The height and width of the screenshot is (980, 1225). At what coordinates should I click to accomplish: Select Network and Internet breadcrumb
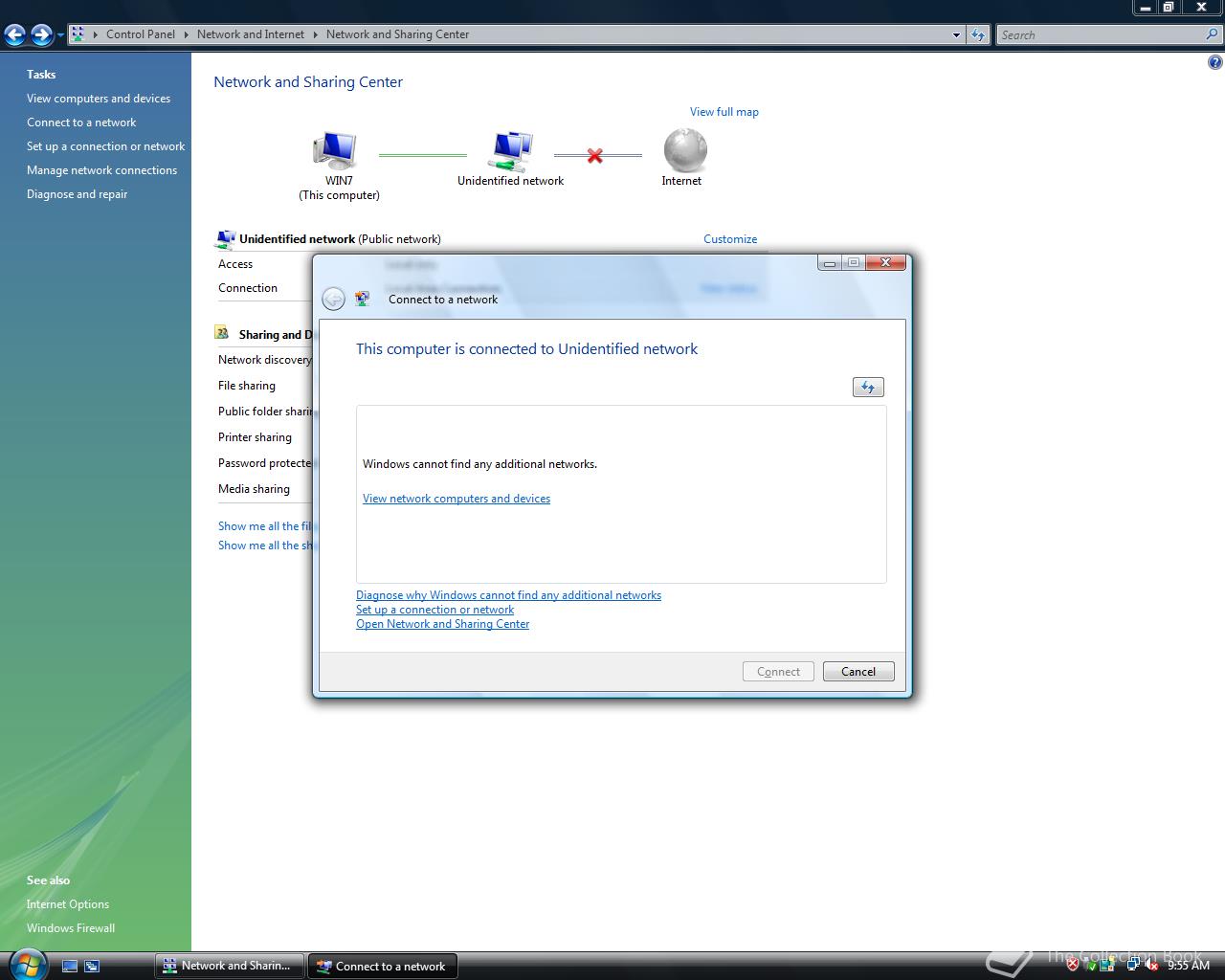(250, 34)
